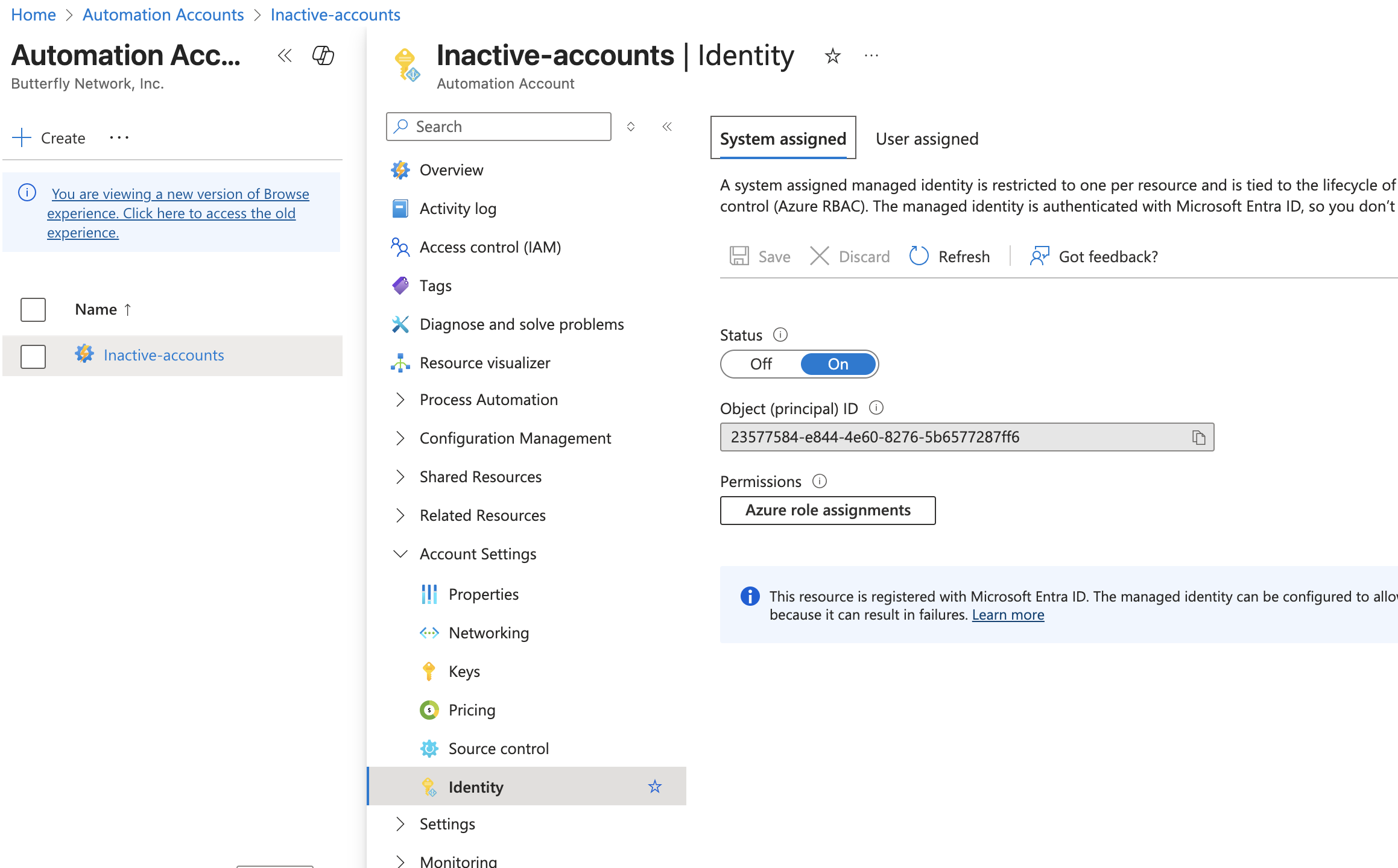Open Properties menu item
The width and height of the screenshot is (1398, 868).
(483, 594)
